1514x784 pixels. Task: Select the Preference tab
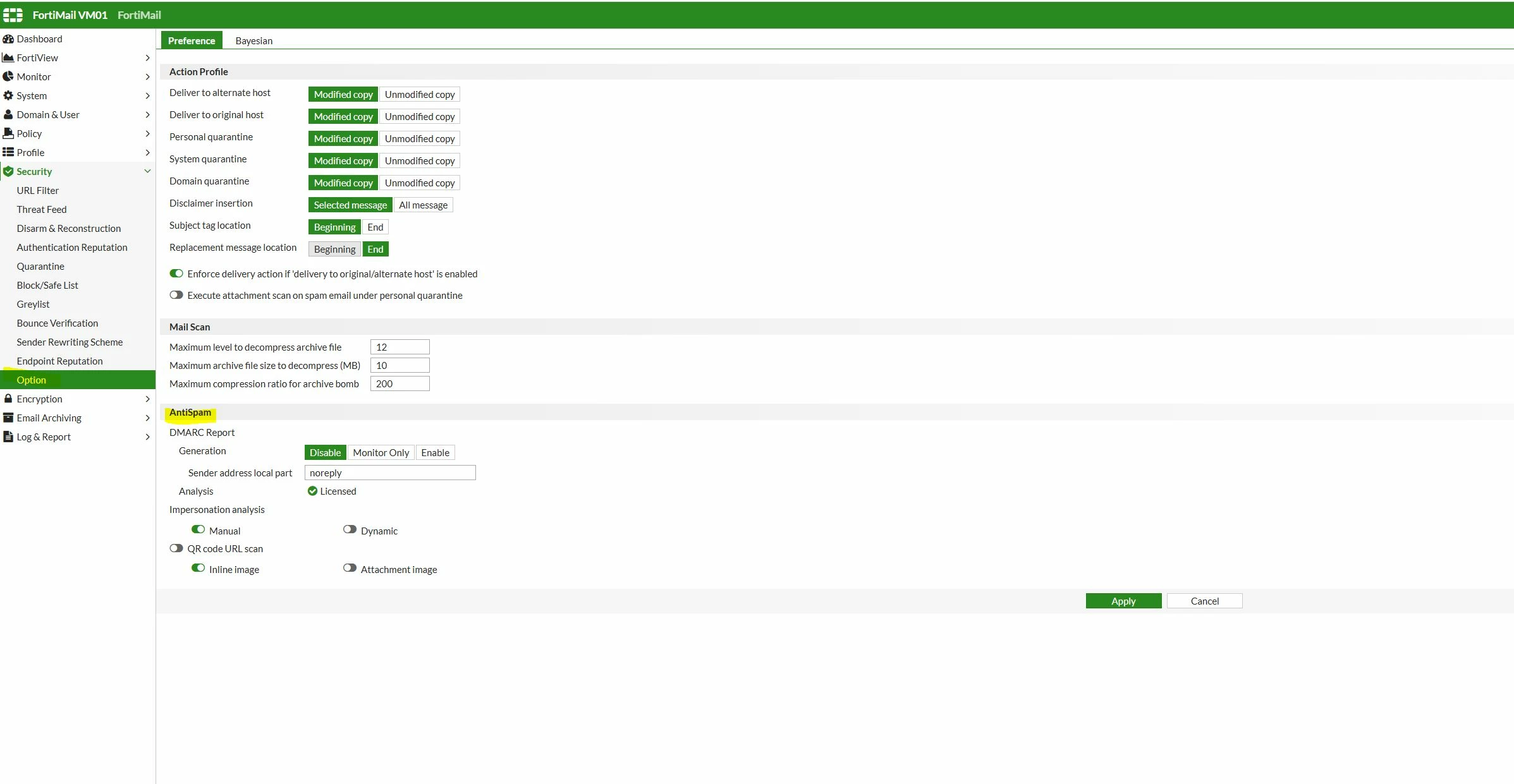coord(192,40)
